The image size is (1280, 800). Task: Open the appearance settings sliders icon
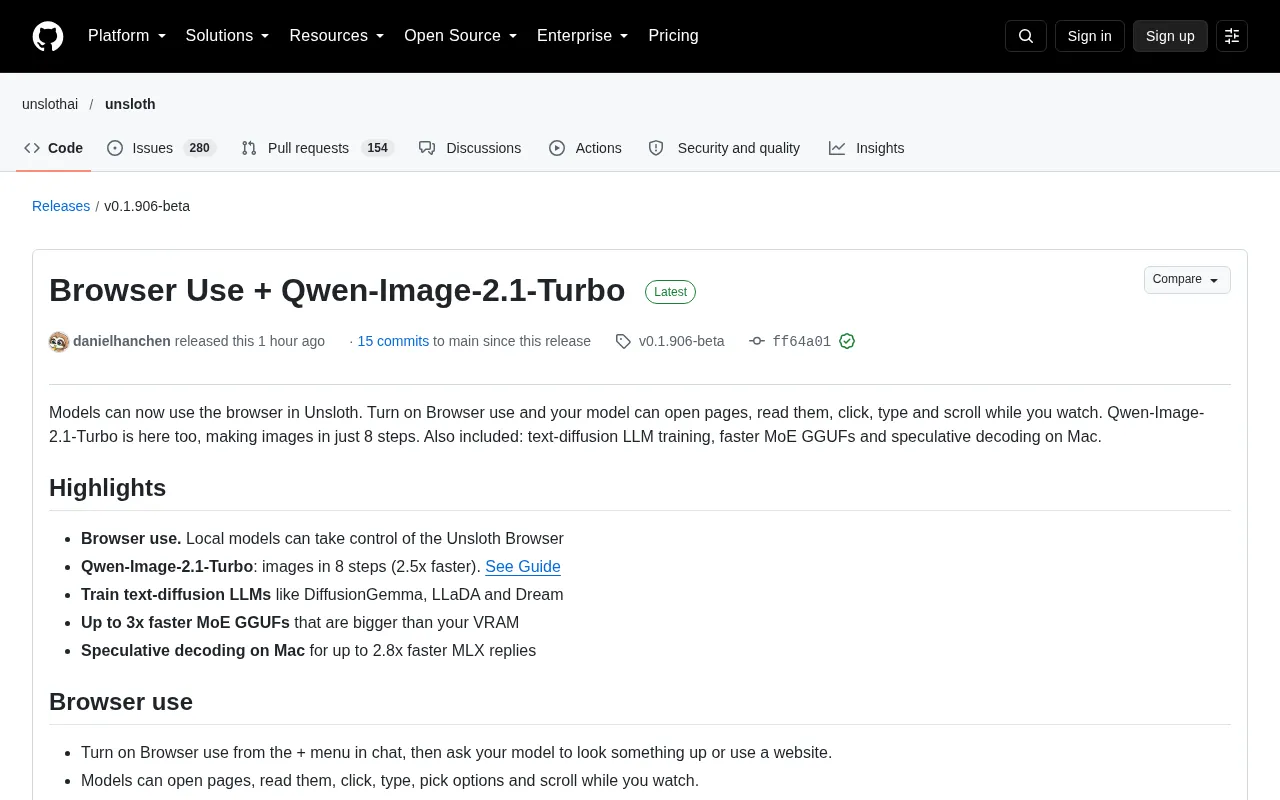[1232, 36]
